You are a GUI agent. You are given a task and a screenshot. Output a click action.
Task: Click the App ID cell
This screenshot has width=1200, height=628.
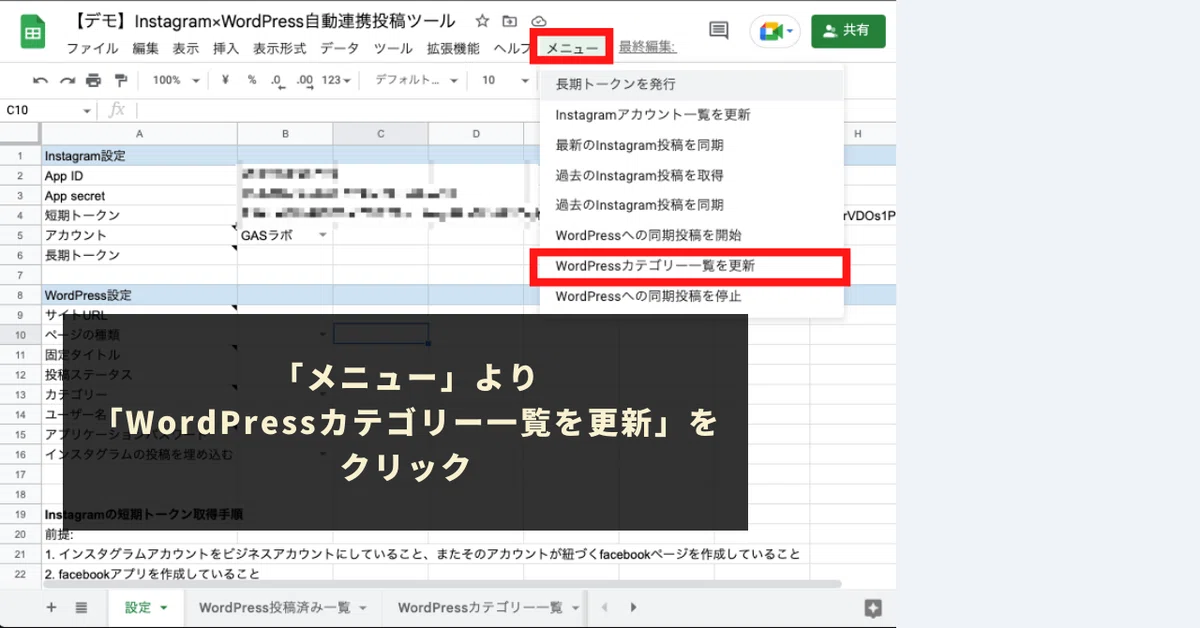139,176
